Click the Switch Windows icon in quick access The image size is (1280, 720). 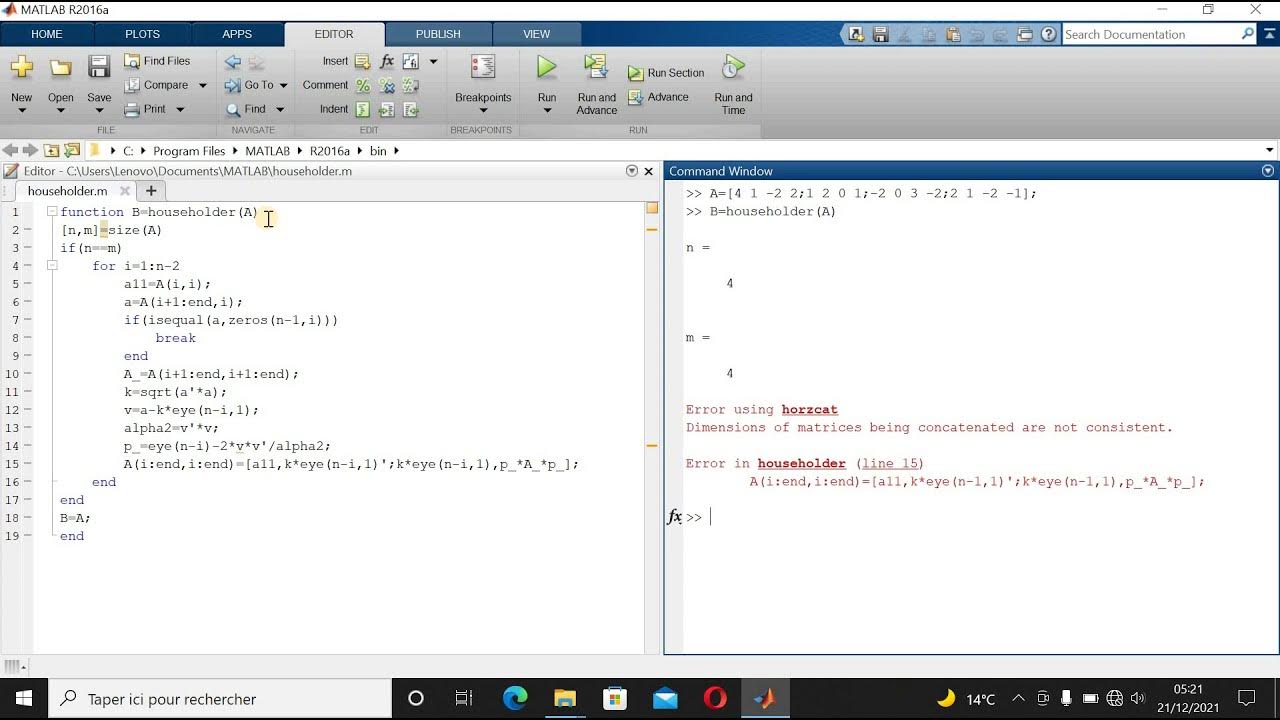click(x=1024, y=34)
